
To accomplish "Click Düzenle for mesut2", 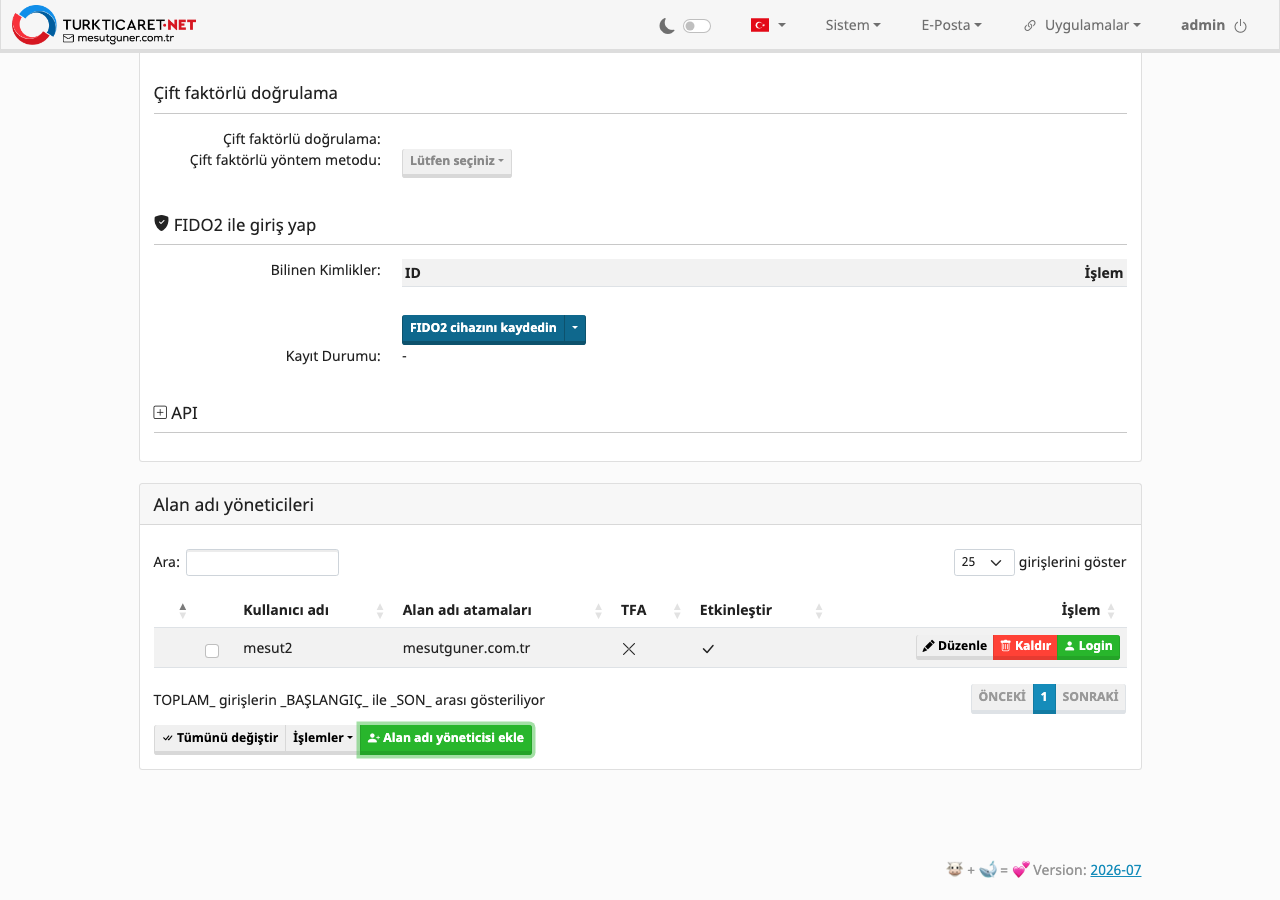I will coord(955,646).
